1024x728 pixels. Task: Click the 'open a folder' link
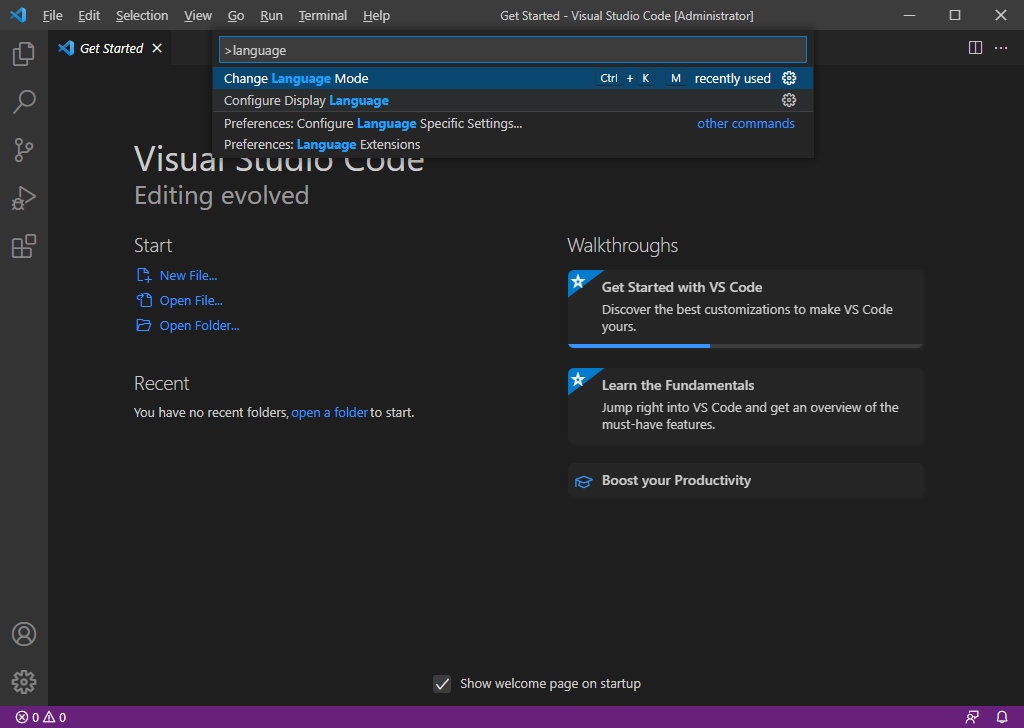click(x=329, y=413)
